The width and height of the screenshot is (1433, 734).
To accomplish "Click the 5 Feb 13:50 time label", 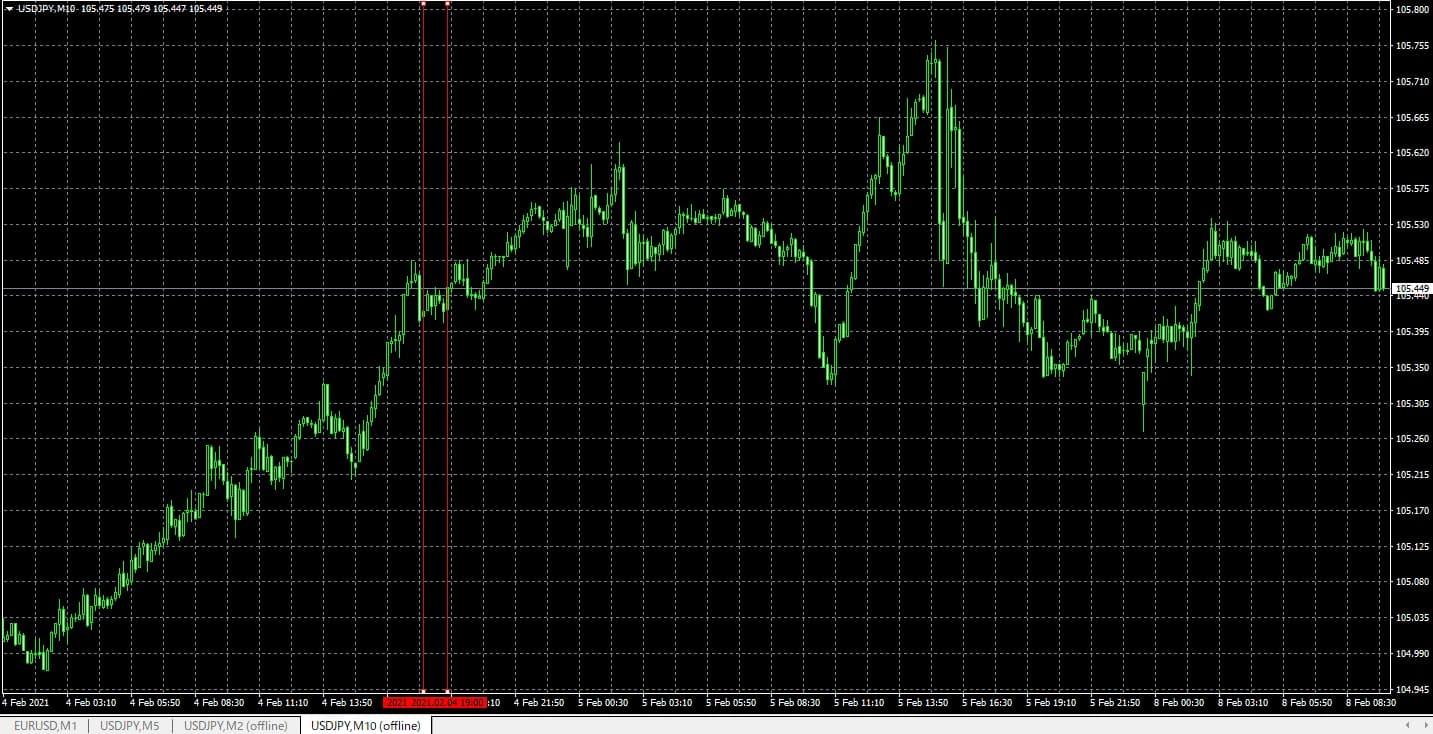I will click(x=922, y=703).
